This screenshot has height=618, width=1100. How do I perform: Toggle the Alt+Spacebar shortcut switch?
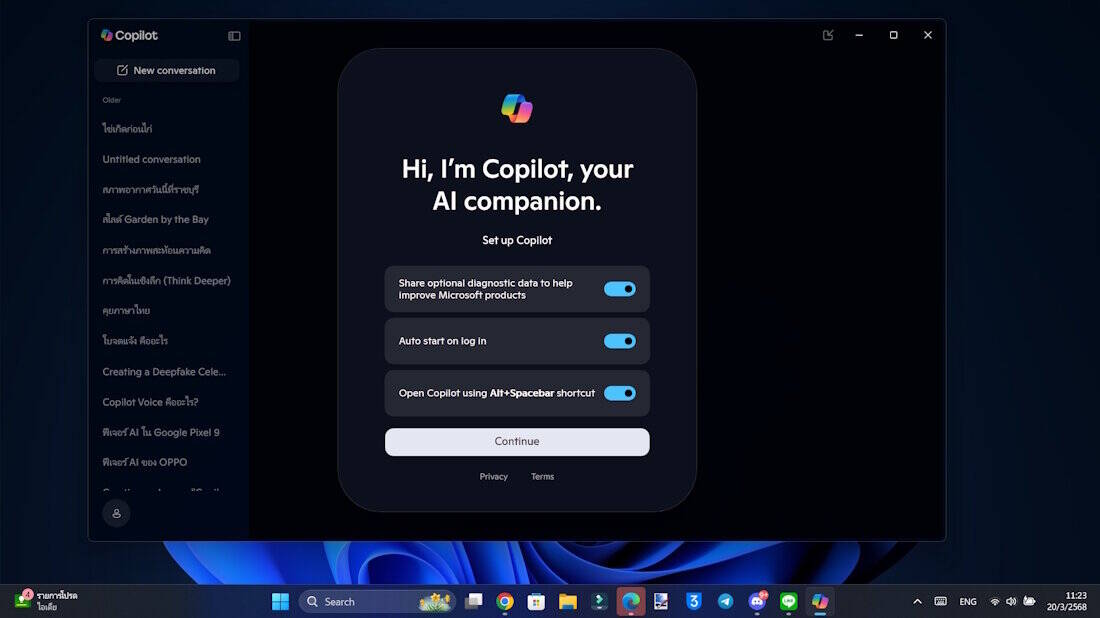(619, 393)
